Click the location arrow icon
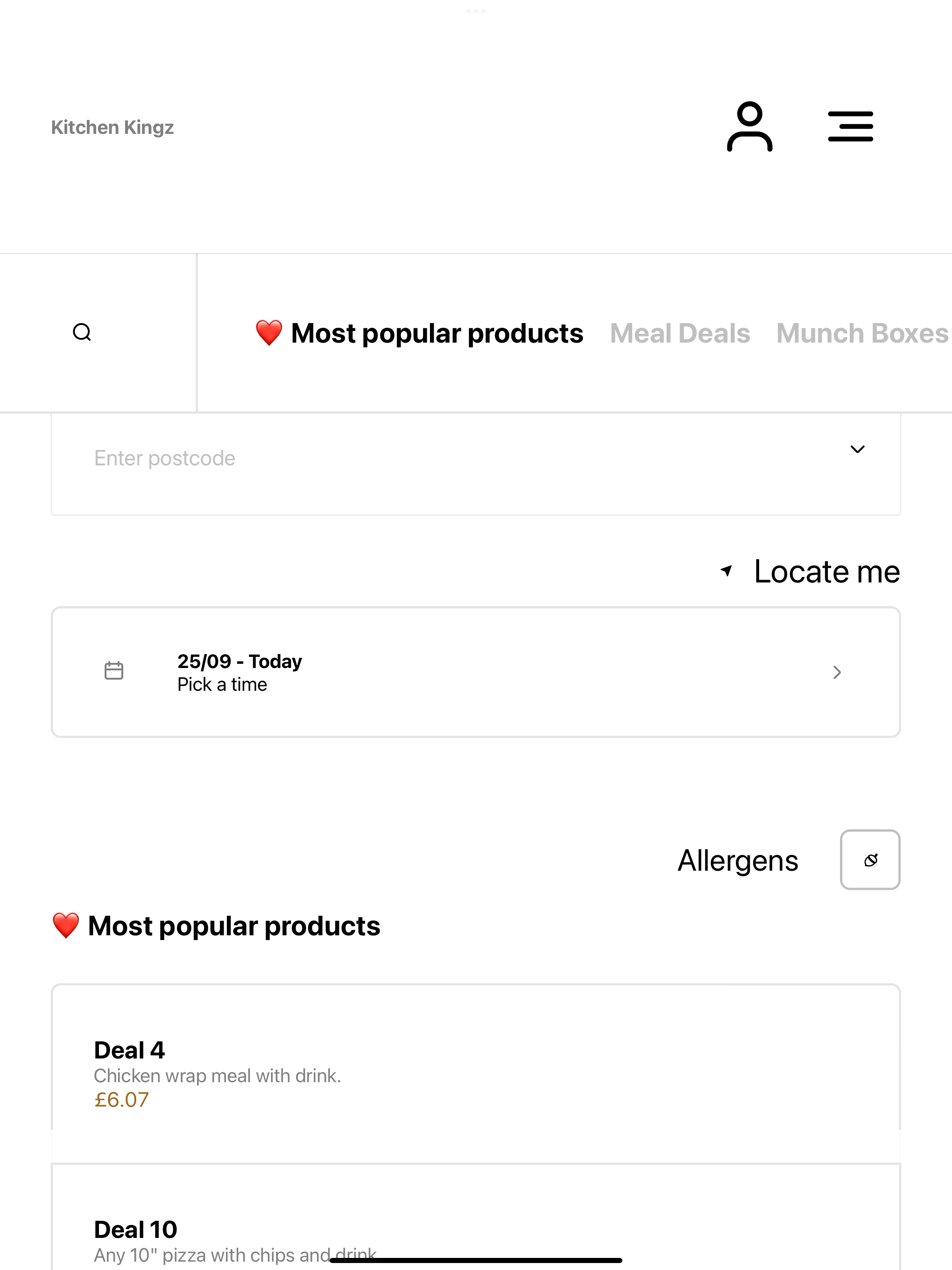This screenshot has width=952, height=1270. click(x=727, y=571)
